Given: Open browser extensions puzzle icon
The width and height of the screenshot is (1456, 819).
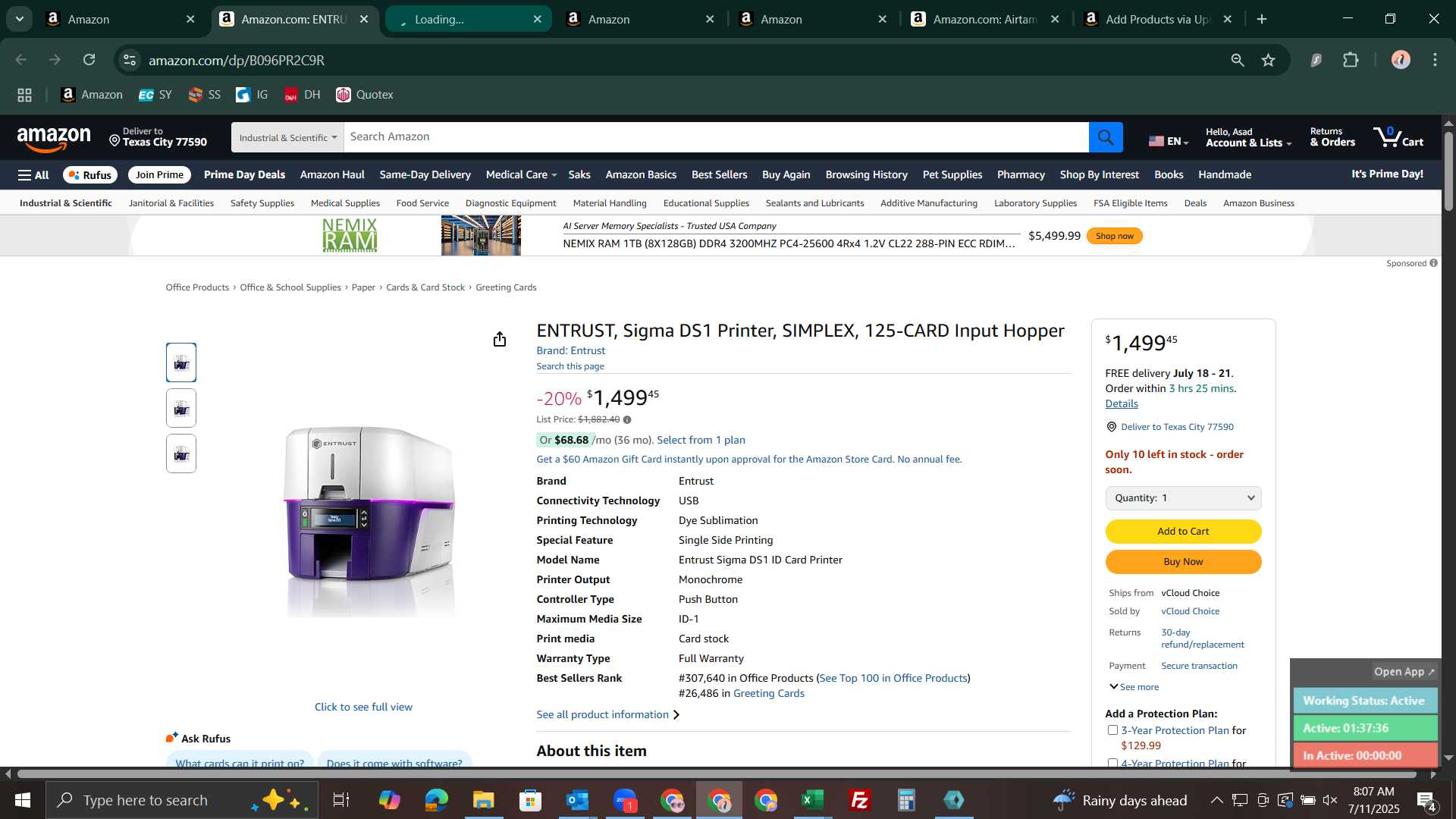Looking at the screenshot, I should (x=1351, y=60).
